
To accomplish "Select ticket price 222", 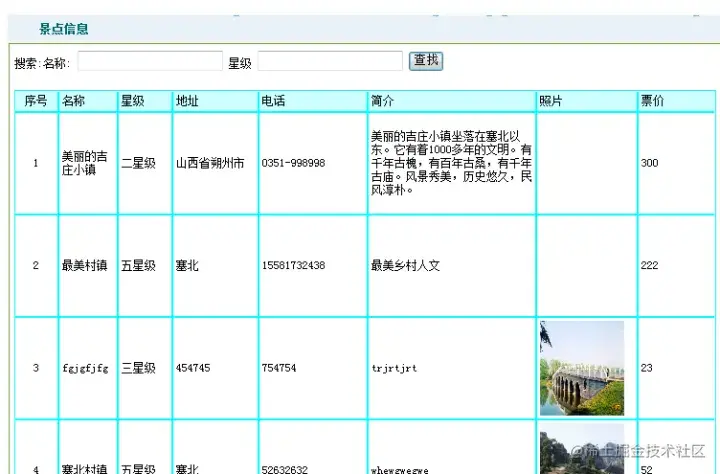I will (x=650, y=265).
